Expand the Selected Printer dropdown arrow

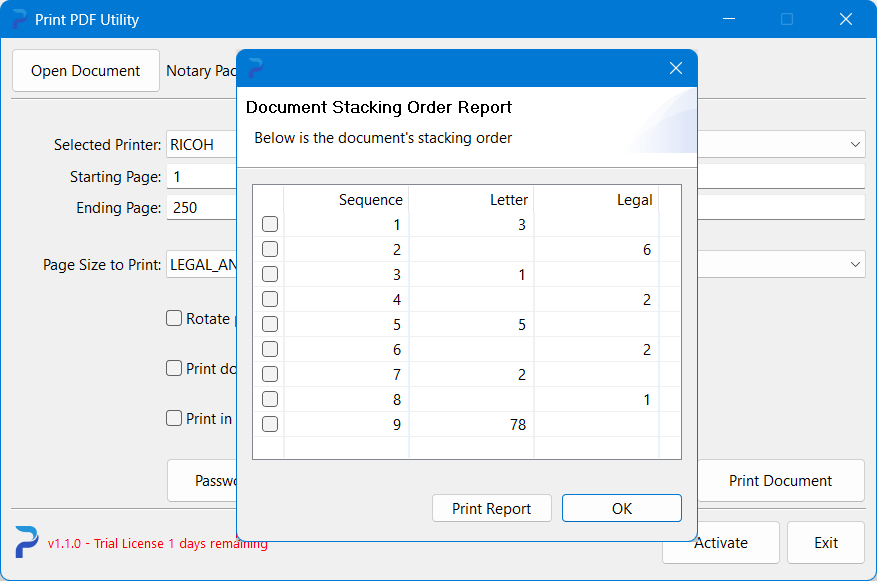(x=855, y=145)
